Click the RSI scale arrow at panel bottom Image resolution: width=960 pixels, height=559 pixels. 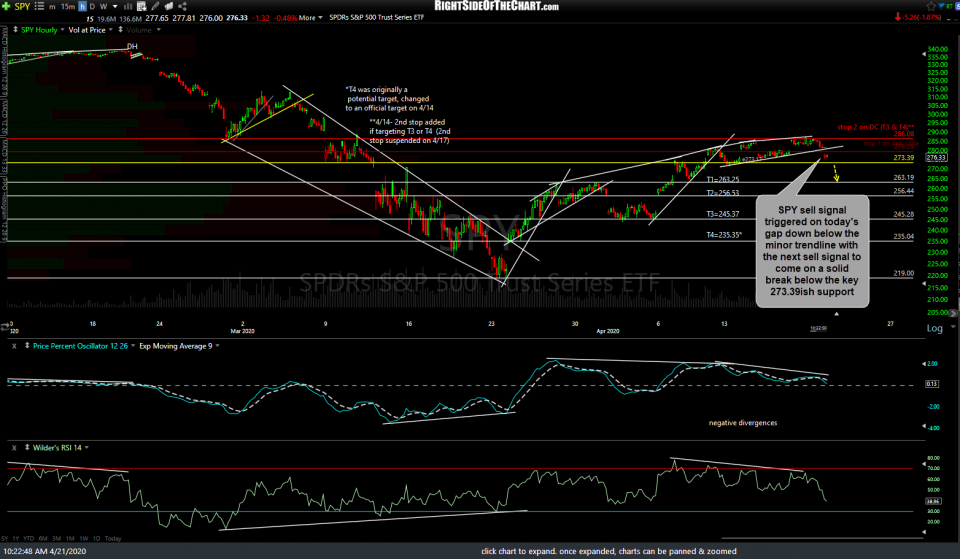coord(924,531)
